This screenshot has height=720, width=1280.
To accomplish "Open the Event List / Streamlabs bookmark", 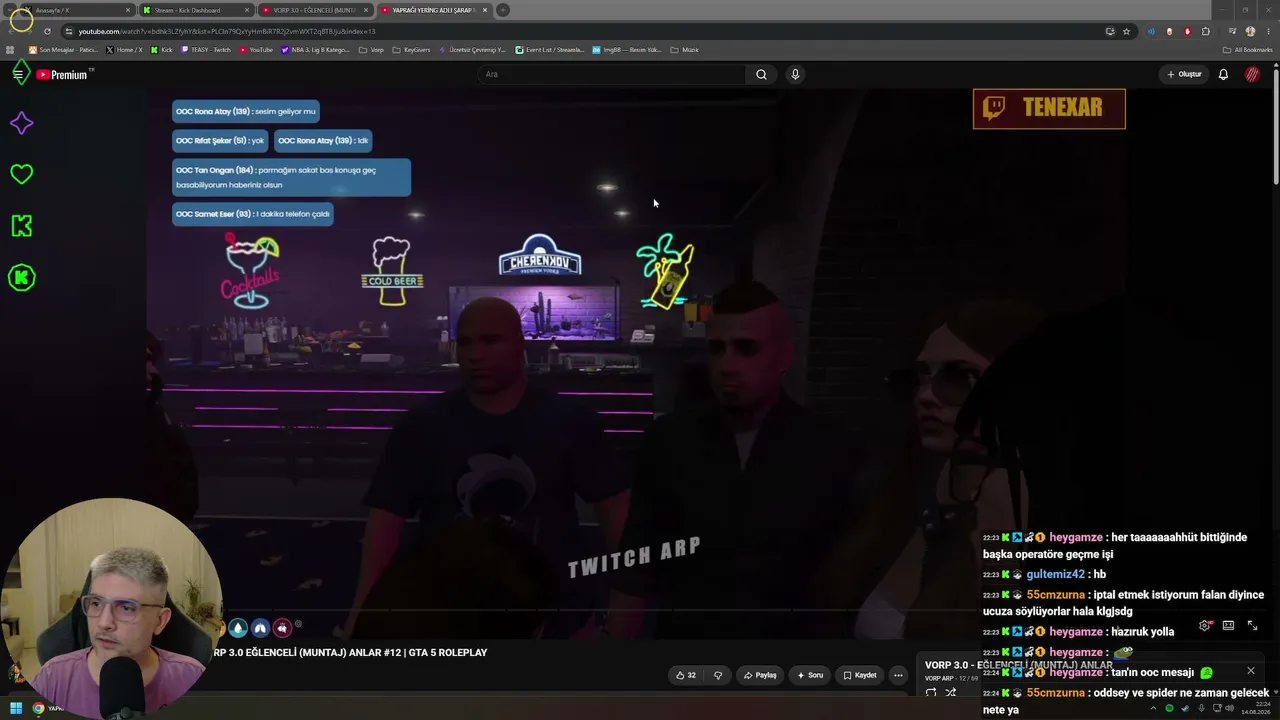I will (548, 50).
